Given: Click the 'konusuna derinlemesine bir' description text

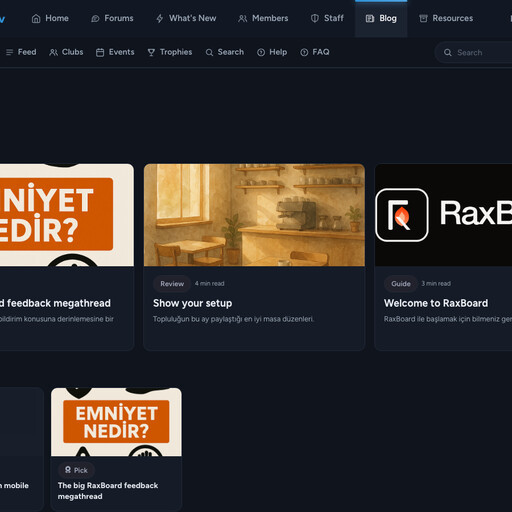Looking at the screenshot, I should (57, 319).
